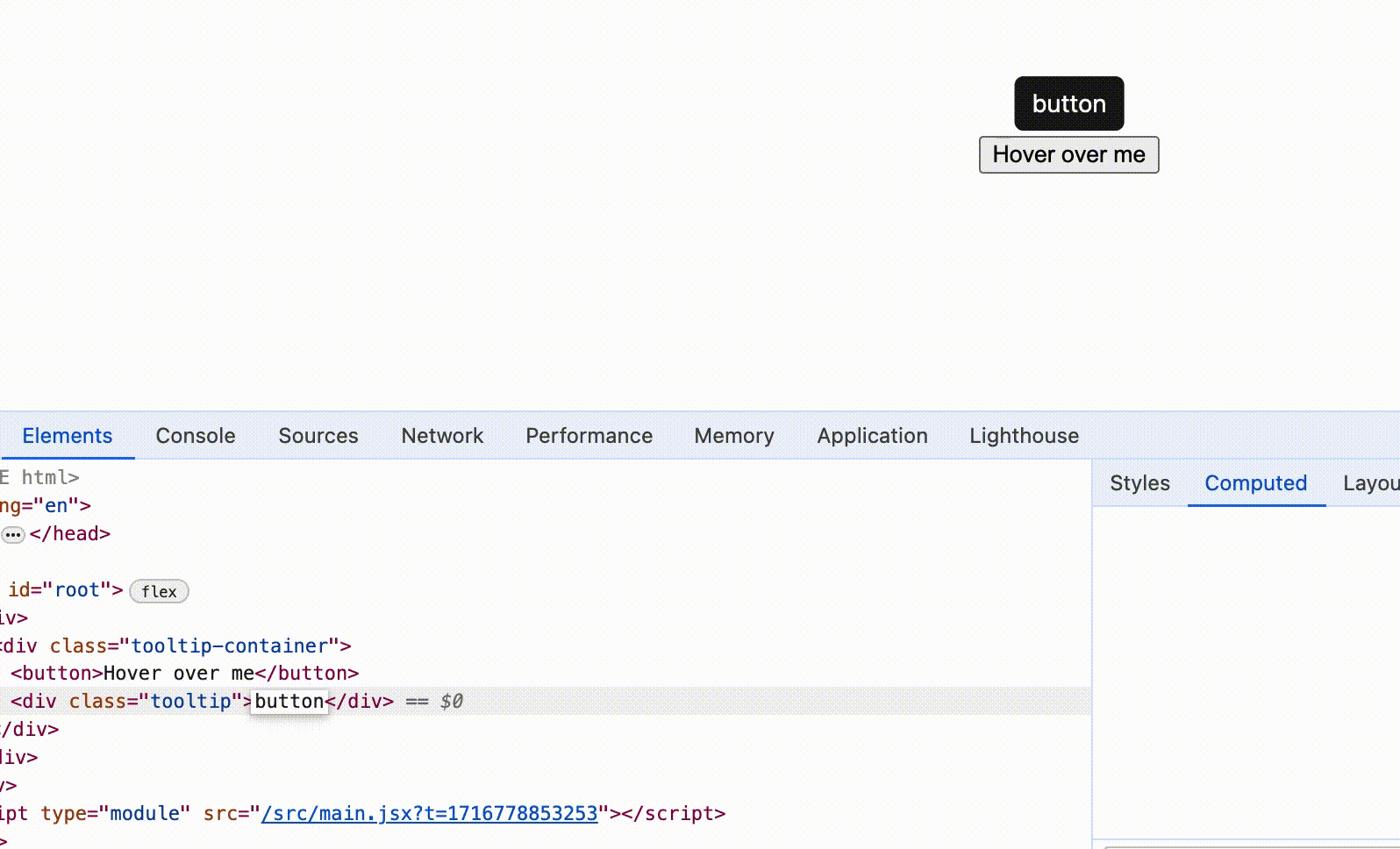
Task: Click the editable "button" text in tooltip div
Action: tap(289, 702)
